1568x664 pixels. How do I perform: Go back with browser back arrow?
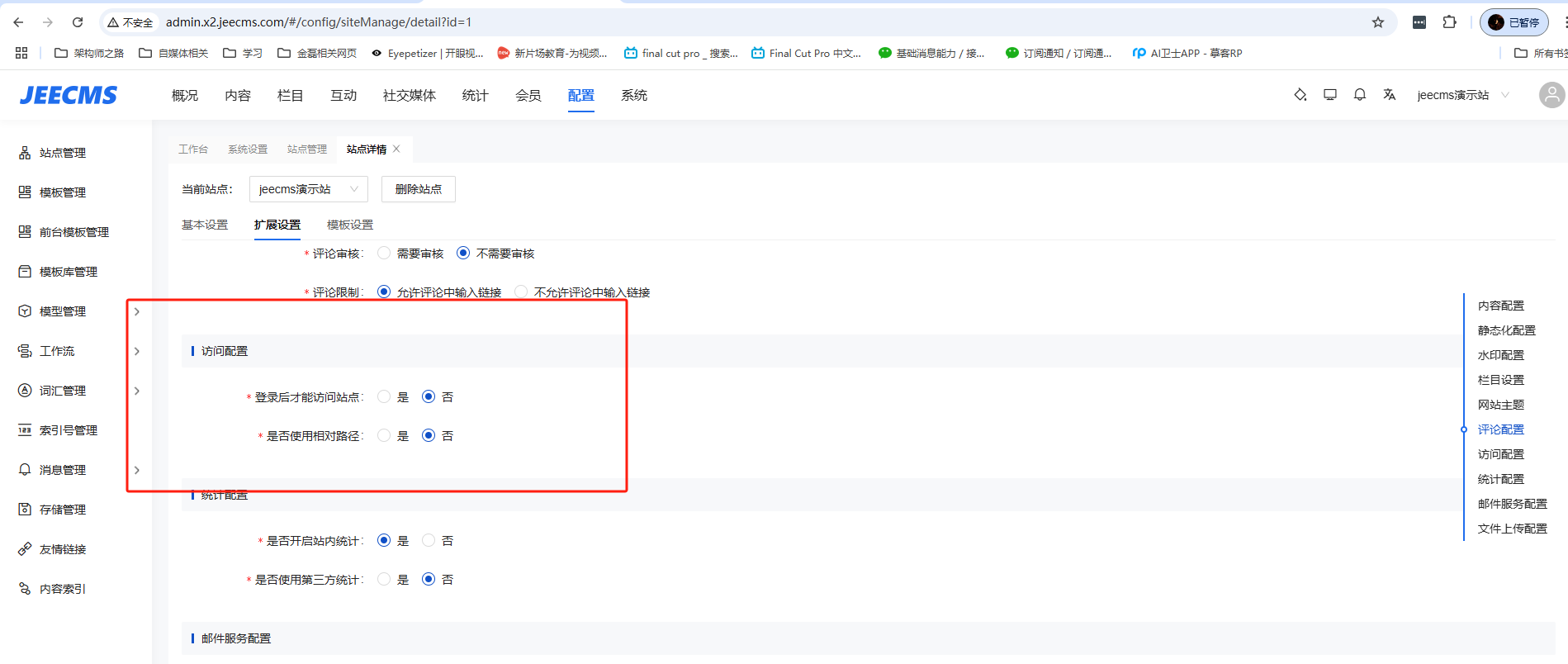point(18,22)
